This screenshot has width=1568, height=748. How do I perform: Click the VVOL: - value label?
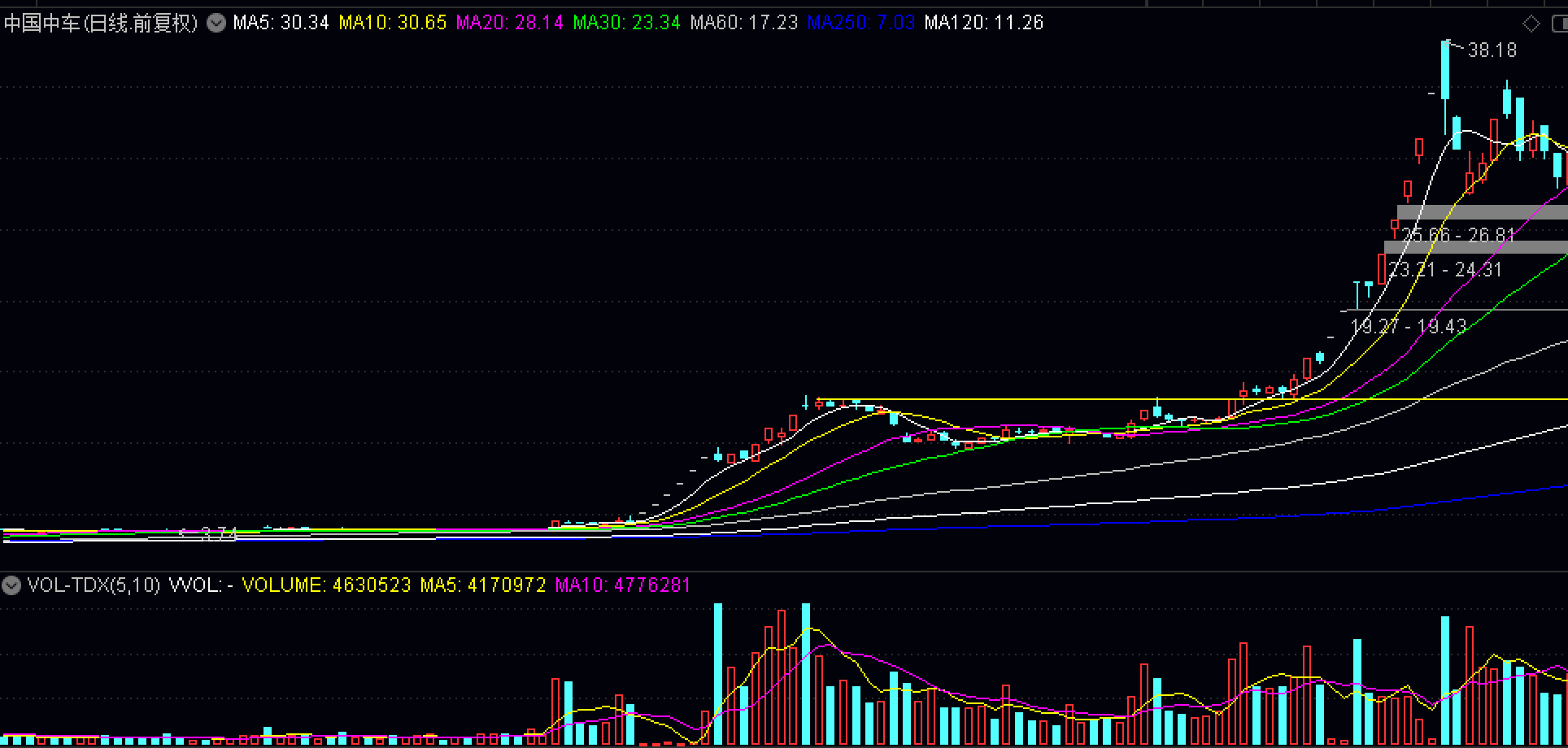[x=201, y=585]
